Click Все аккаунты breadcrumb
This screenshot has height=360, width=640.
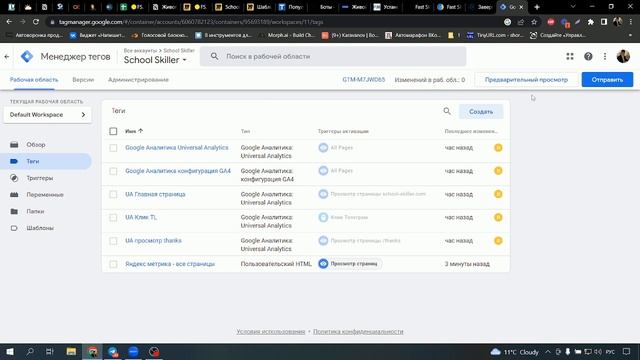pos(140,51)
